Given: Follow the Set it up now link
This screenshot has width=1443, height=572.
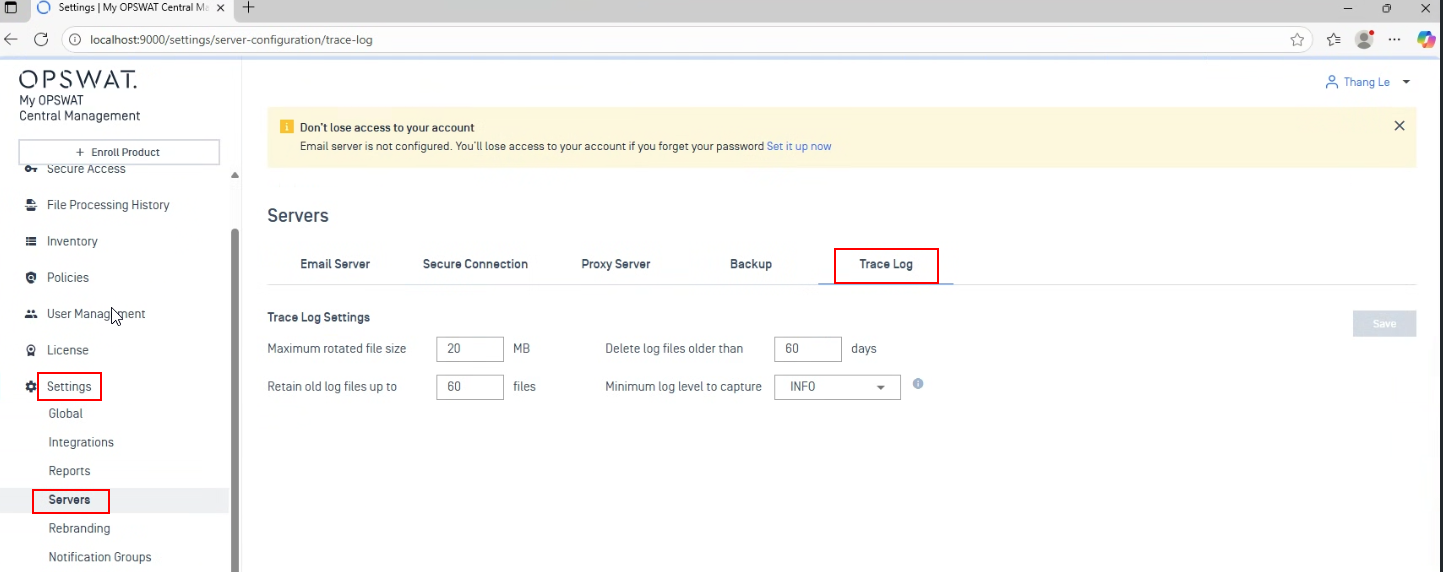Looking at the screenshot, I should coord(798,146).
